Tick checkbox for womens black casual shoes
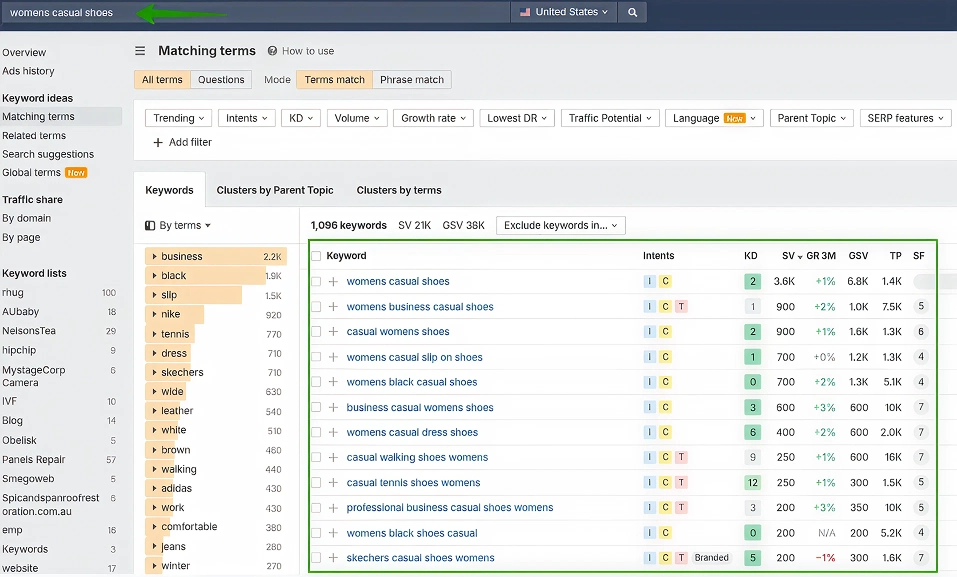The image size is (957, 577). tap(316, 382)
